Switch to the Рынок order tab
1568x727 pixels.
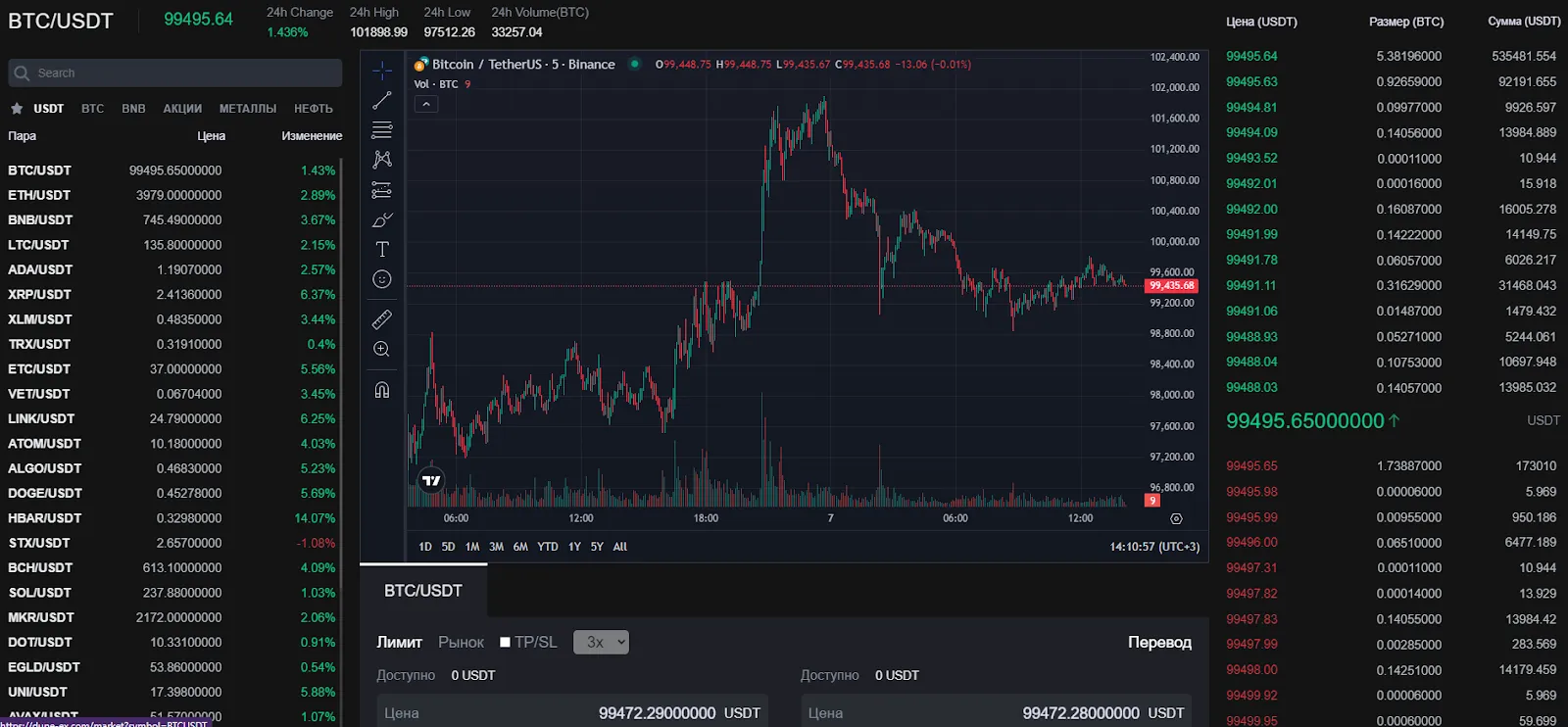461,643
